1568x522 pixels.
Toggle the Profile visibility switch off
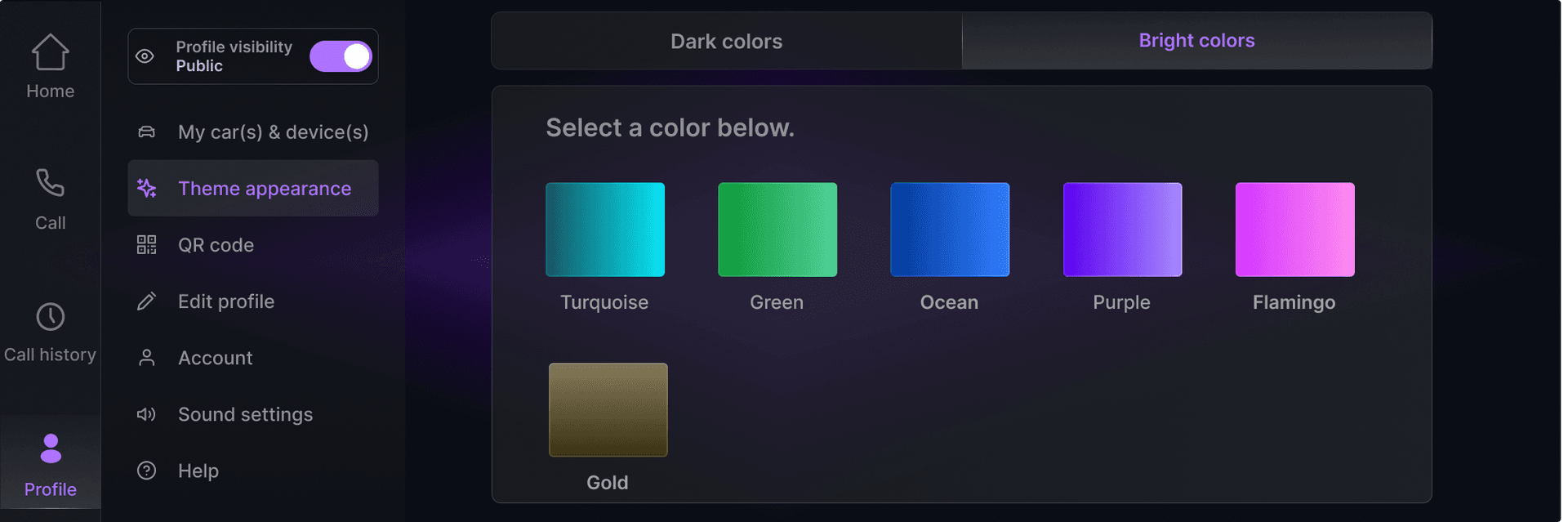(x=341, y=56)
